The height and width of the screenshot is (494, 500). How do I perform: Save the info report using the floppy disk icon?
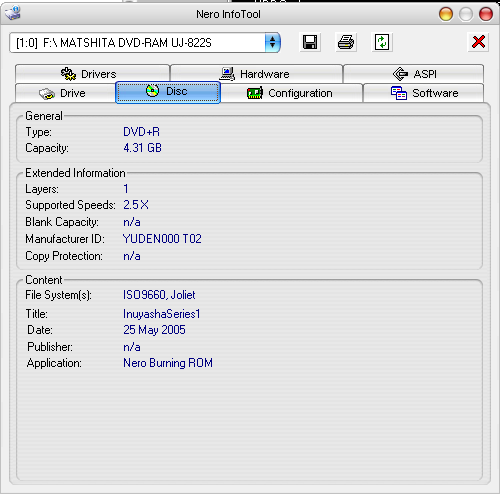point(310,42)
